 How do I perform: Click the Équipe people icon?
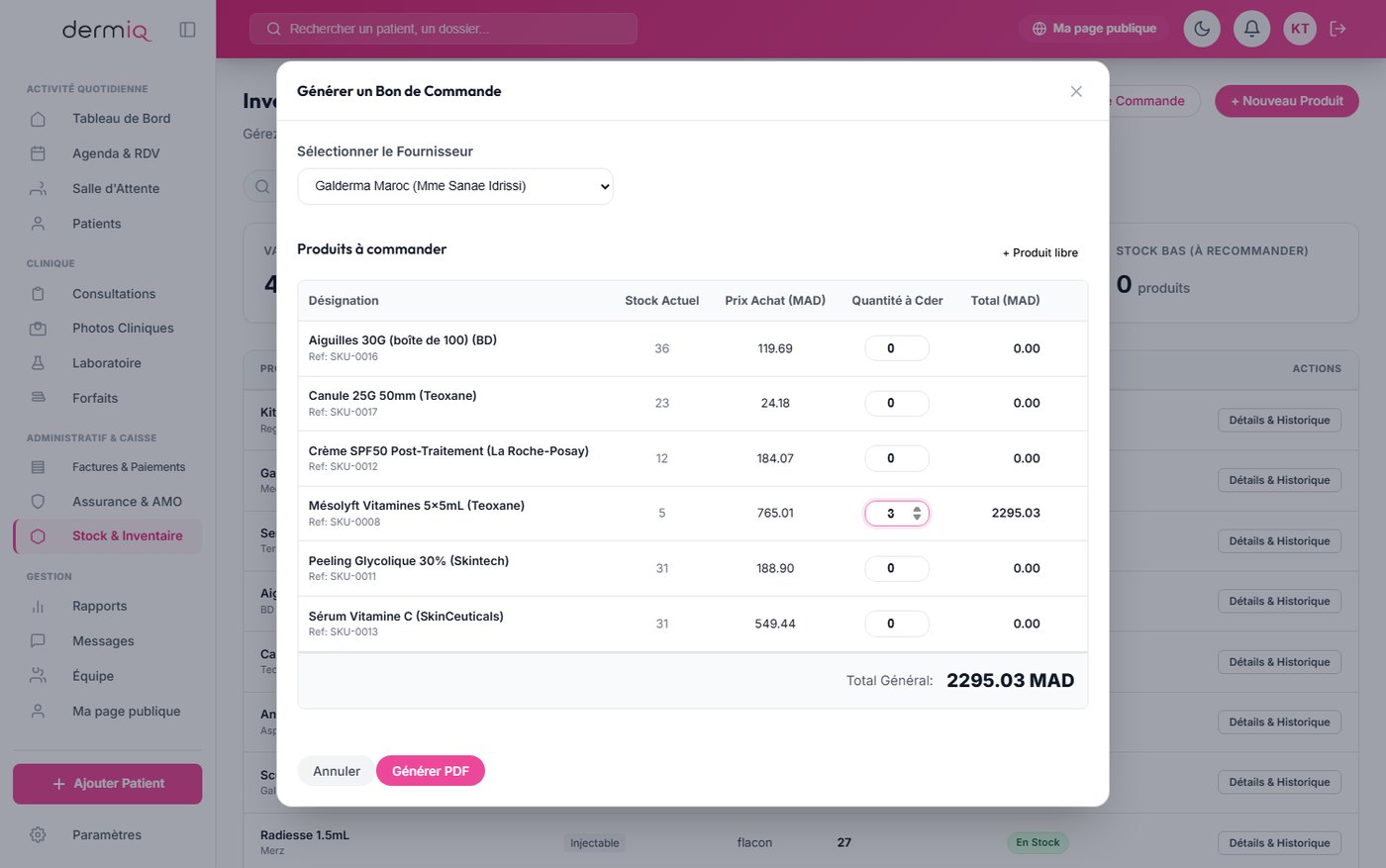tap(38, 676)
